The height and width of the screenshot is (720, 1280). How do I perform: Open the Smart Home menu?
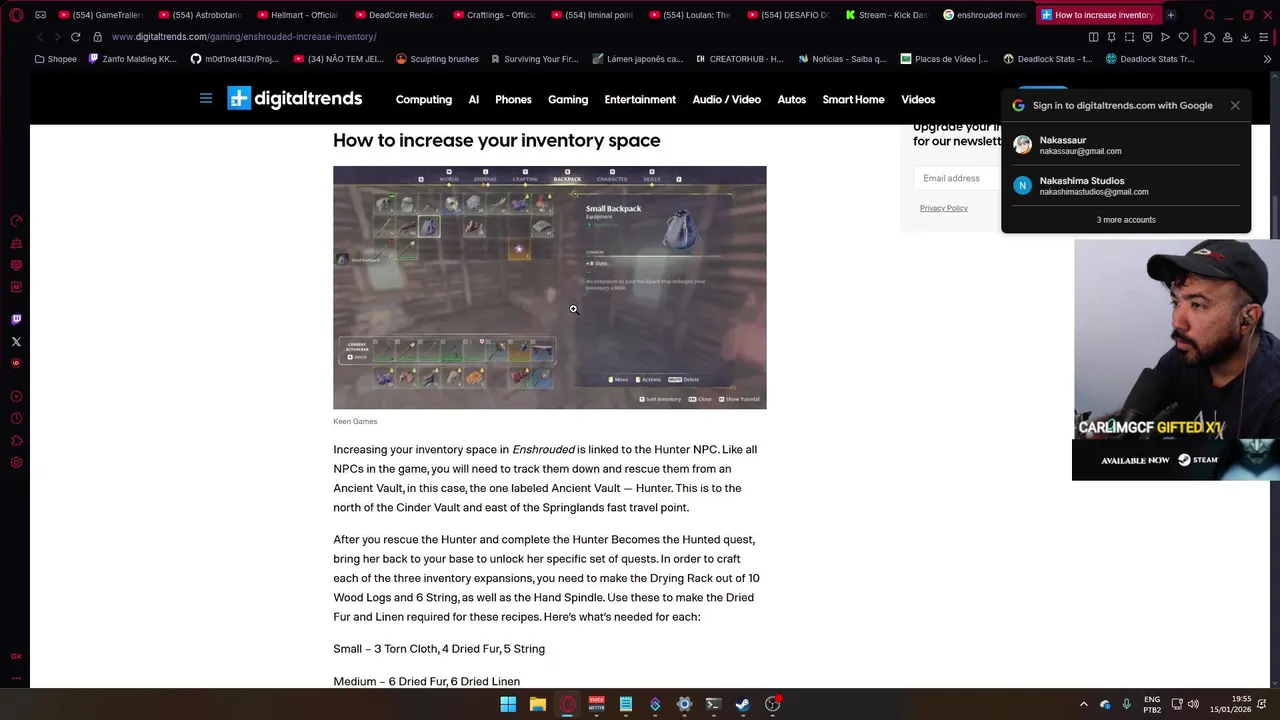853,99
